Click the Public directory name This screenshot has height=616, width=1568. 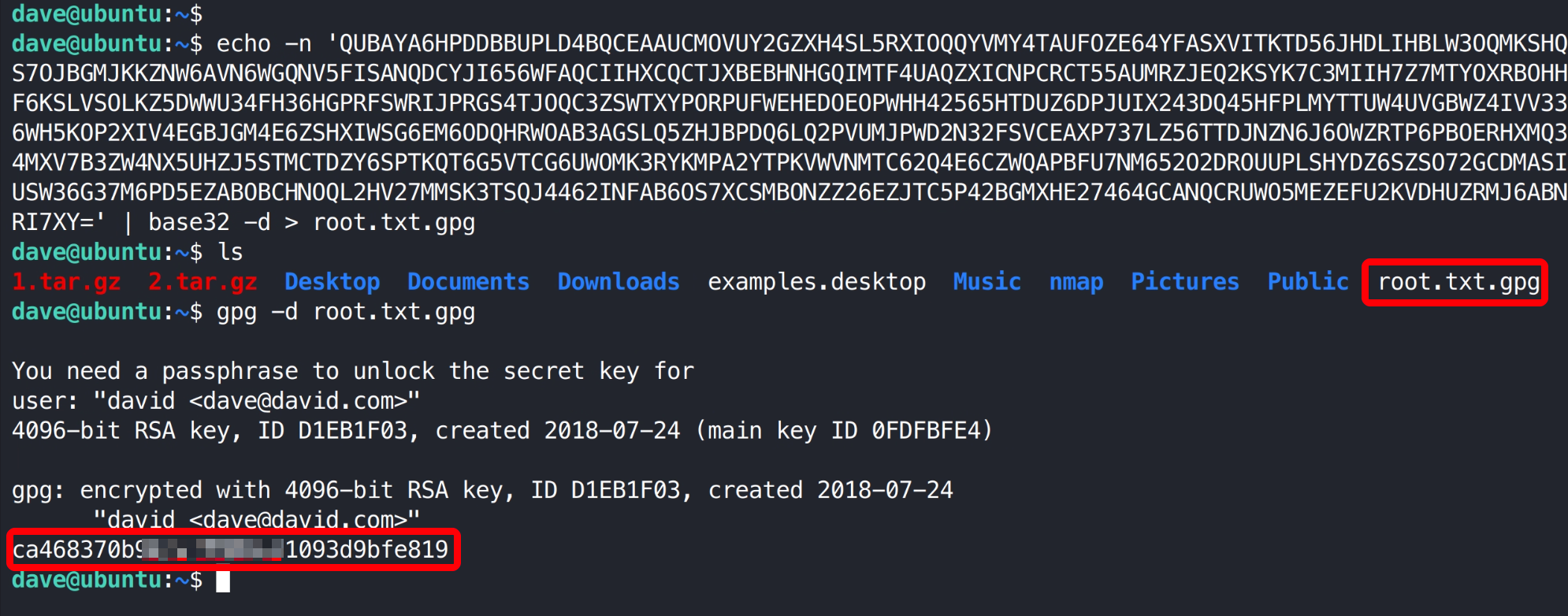(x=1308, y=282)
